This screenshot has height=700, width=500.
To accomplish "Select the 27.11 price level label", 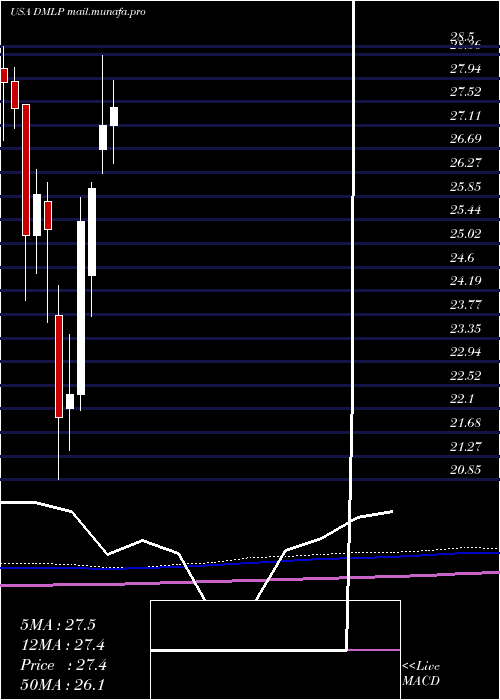I will click(465, 116).
